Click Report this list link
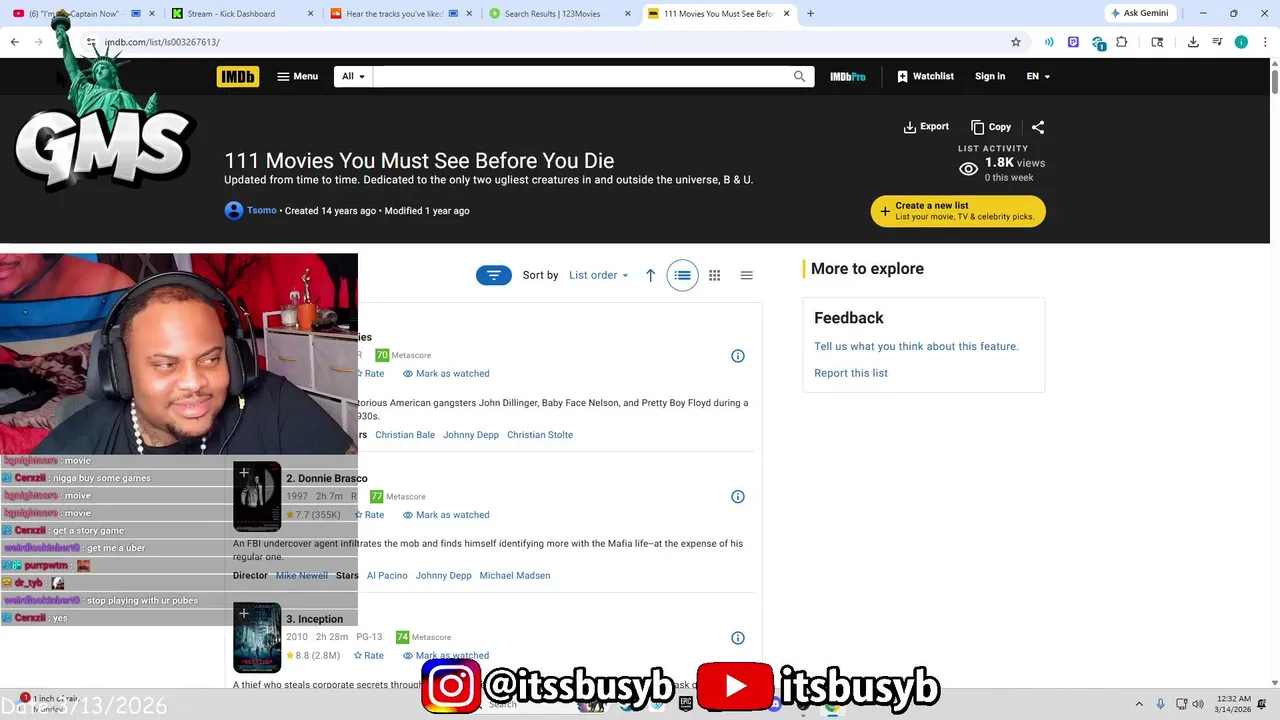The width and height of the screenshot is (1280, 720). coord(851,373)
